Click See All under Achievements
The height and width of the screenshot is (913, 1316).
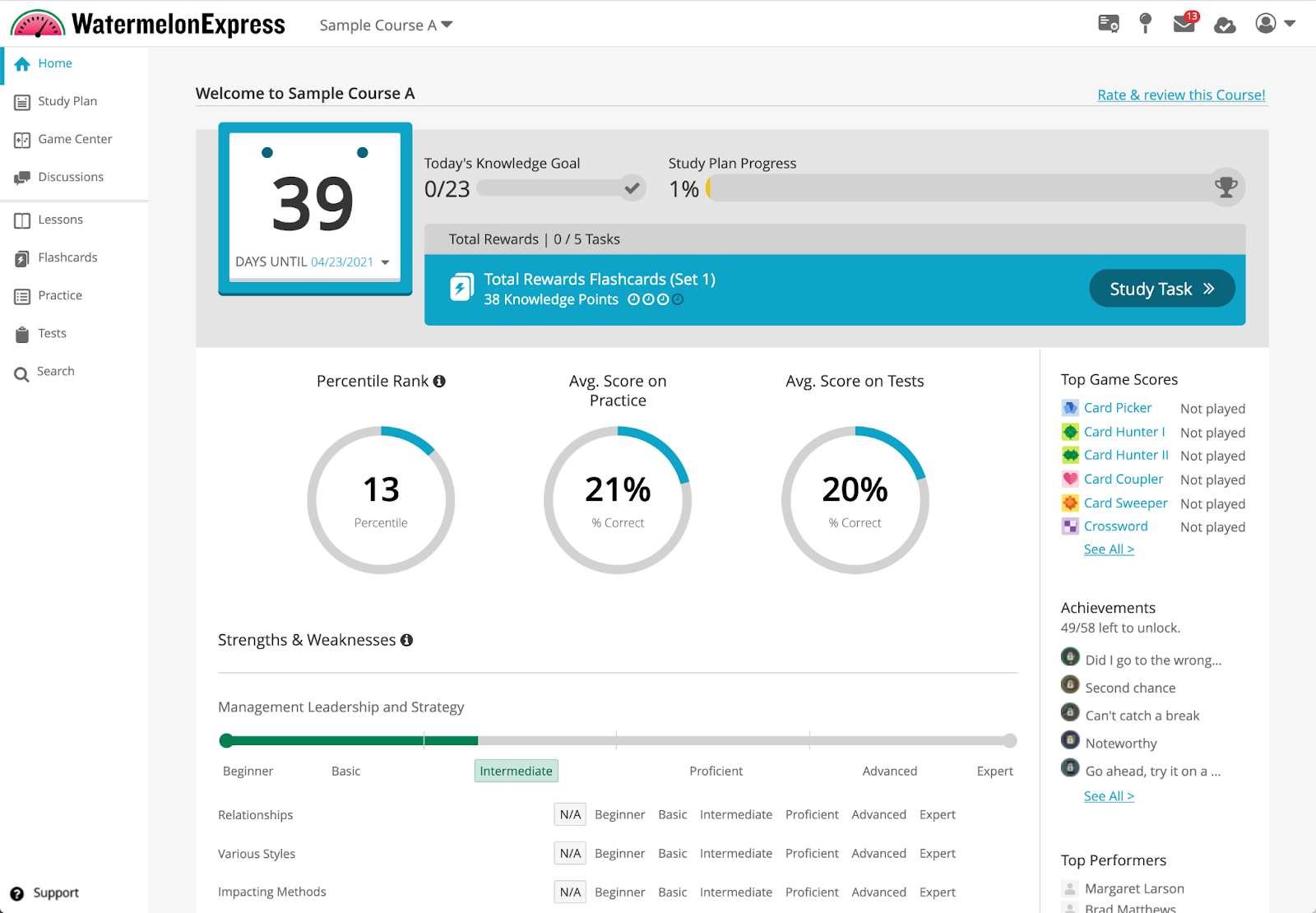(1109, 796)
